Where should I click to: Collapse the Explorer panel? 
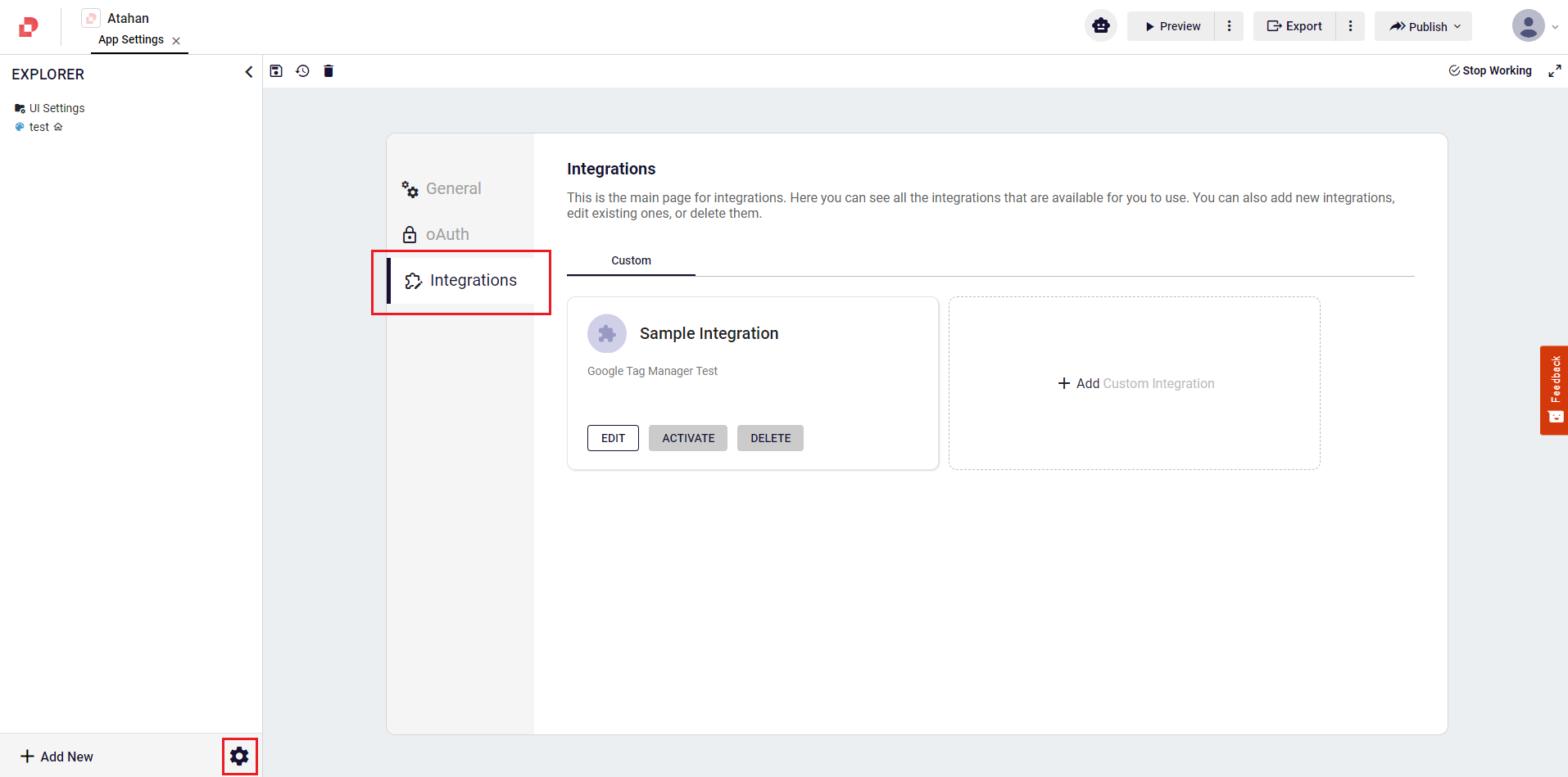tap(249, 72)
